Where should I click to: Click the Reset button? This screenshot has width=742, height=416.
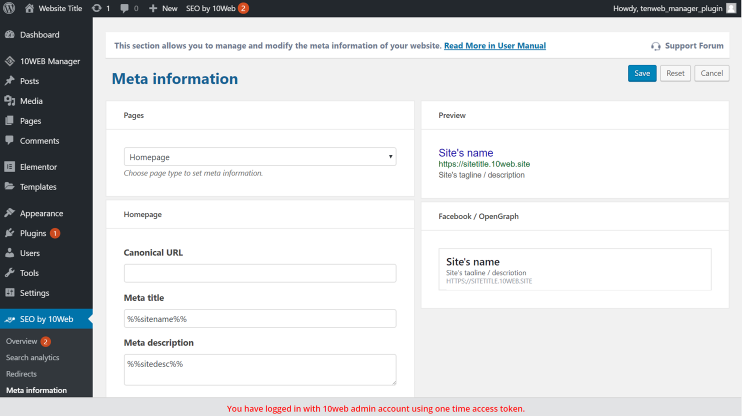tap(675, 73)
